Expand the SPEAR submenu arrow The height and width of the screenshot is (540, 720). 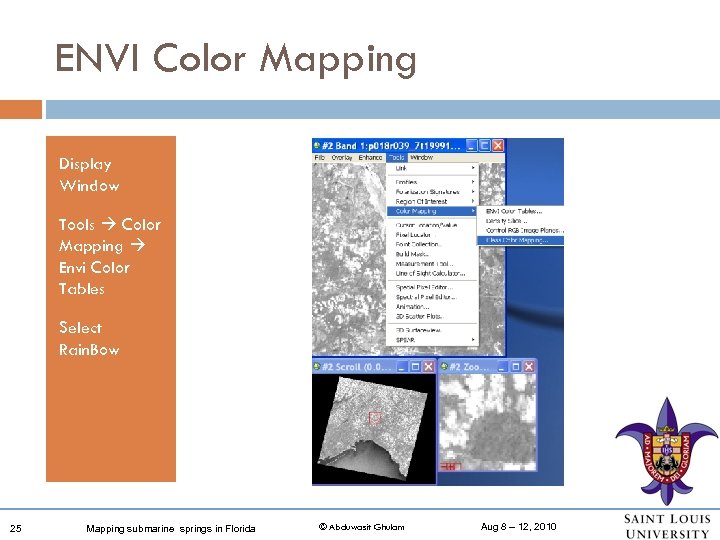(x=473, y=340)
